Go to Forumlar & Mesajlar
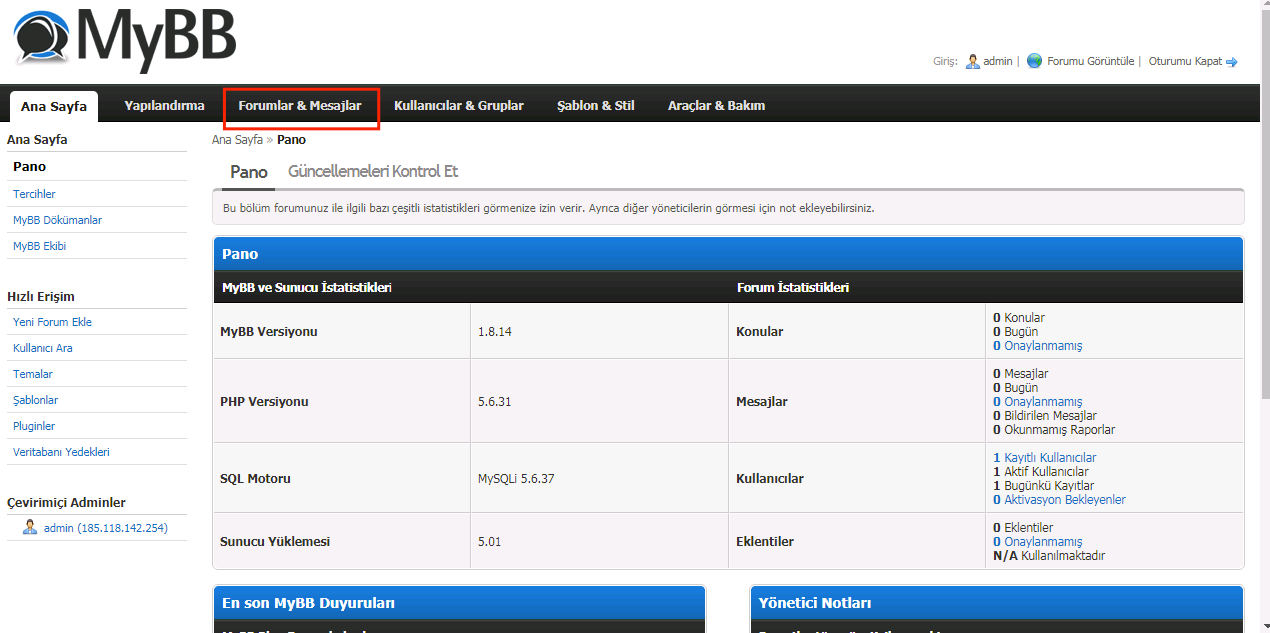The height and width of the screenshot is (633, 1270). pos(300,105)
